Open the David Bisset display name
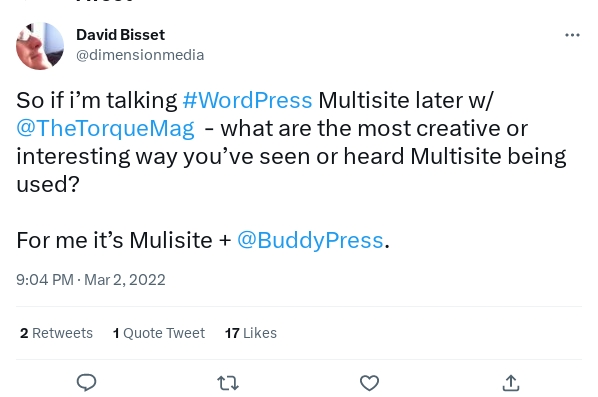This screenshot has height=397, width=598. [121, 35]
